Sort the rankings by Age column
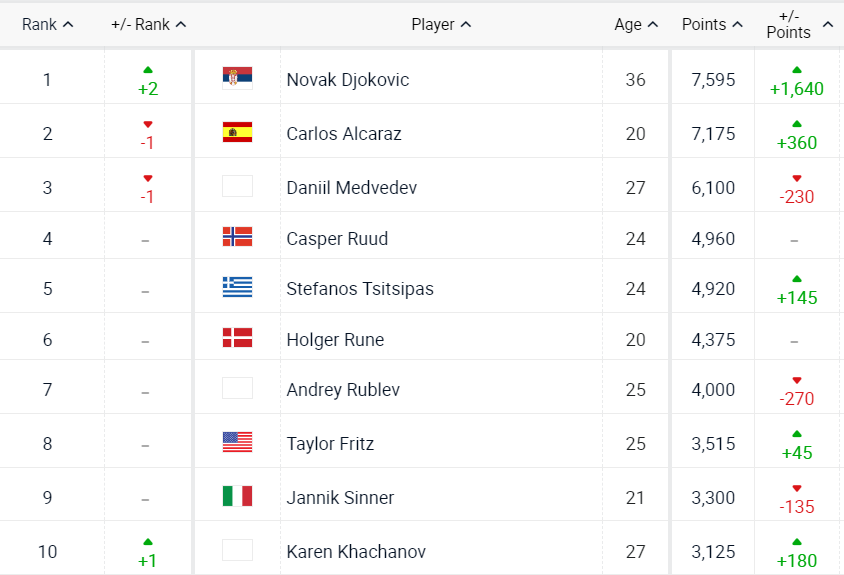This screenshot has width=844, height=575. [x=636, y=24]
